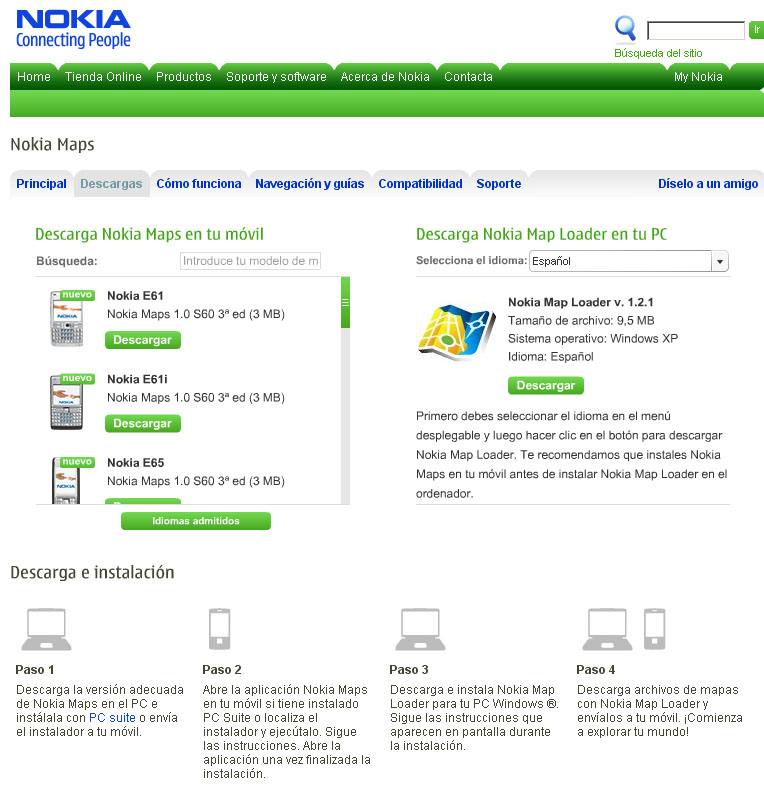Open the PC suite link

112,718
